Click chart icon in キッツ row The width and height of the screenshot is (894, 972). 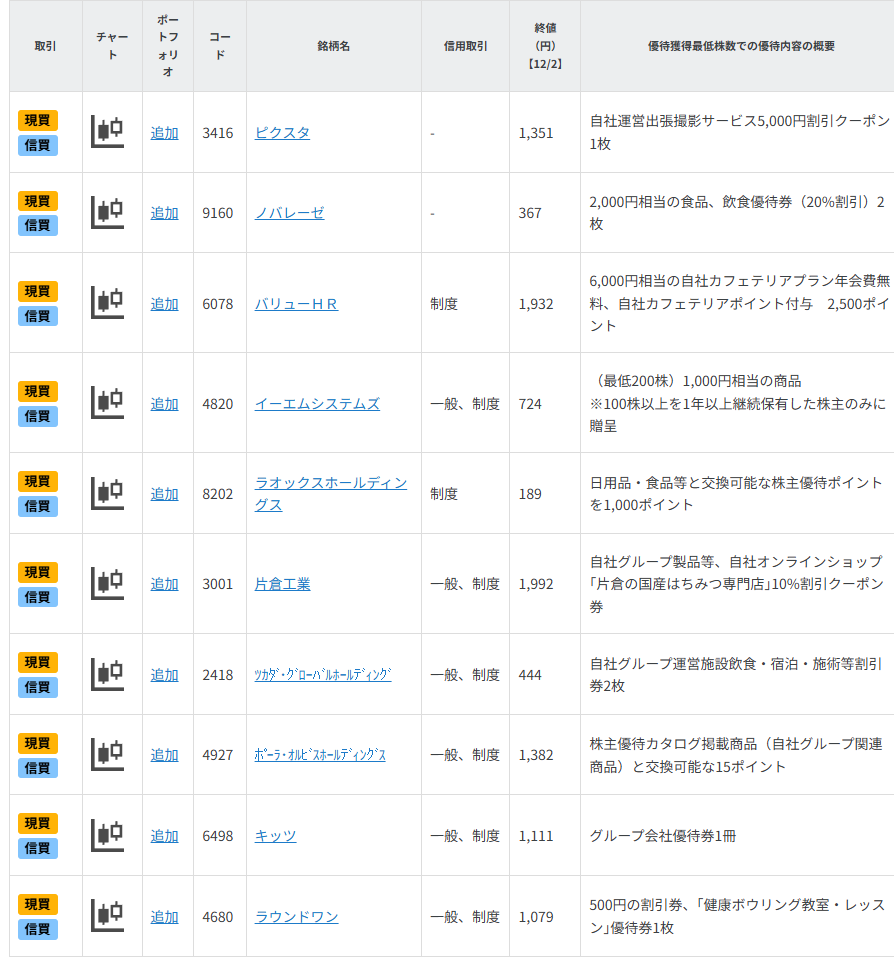pos(108,835)
